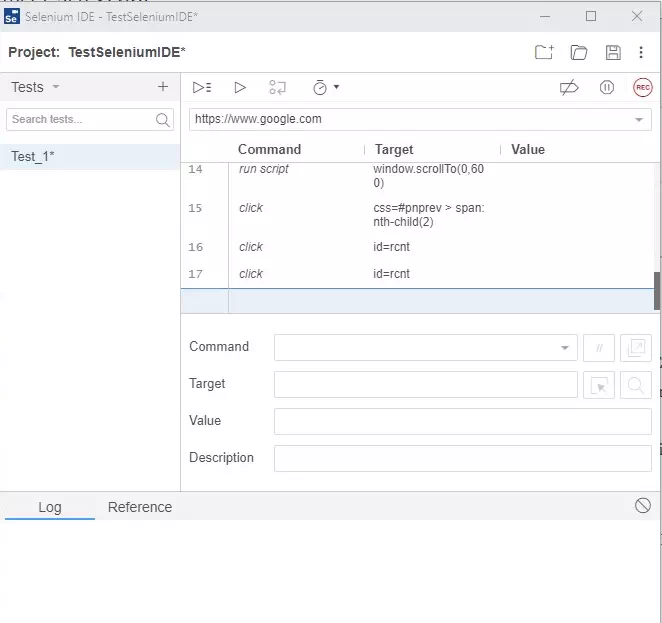Click search tests magnifier icon
The width and height of the screenshot is (662, 623).
point(163,120)
